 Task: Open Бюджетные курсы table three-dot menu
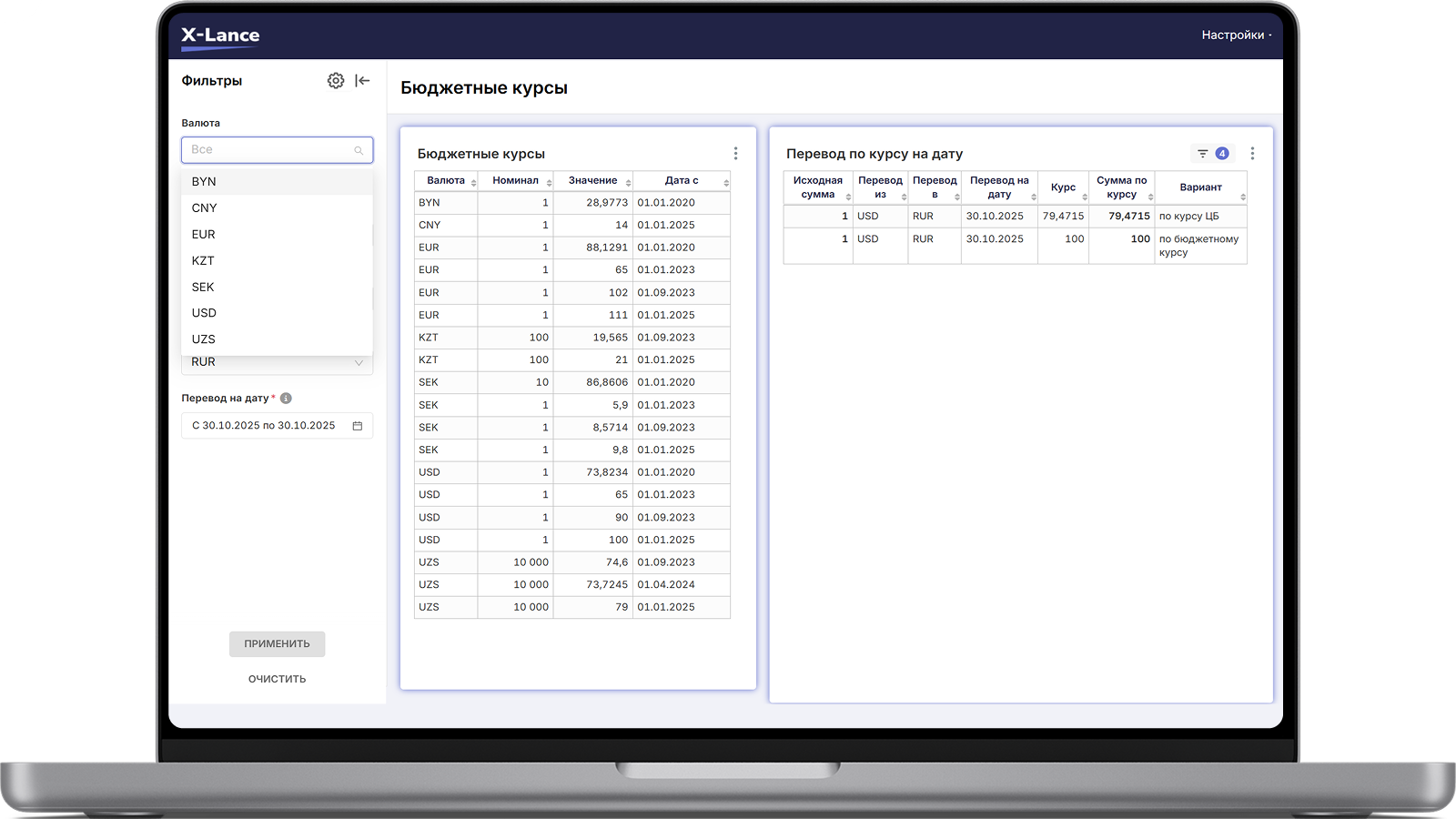click(735, 154)
